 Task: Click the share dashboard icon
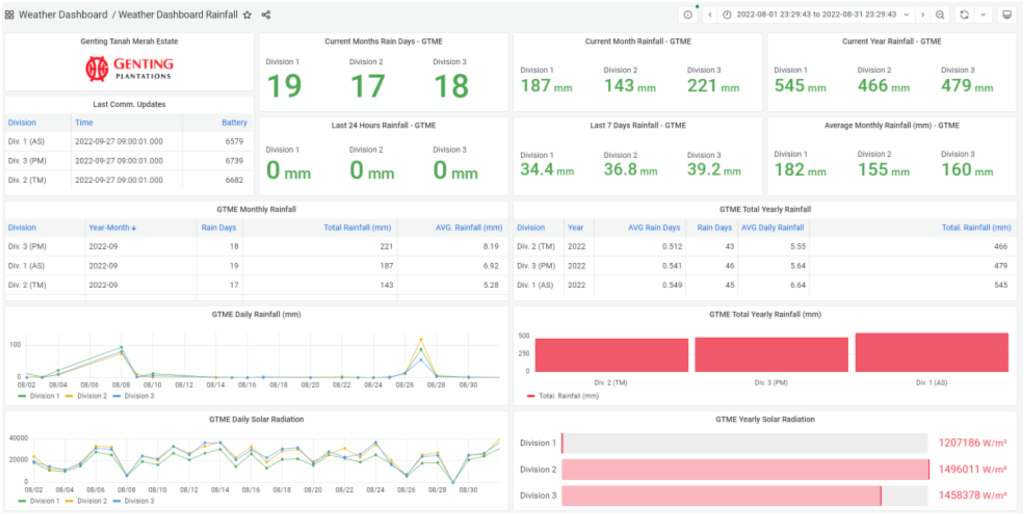[x=267, y=15]
